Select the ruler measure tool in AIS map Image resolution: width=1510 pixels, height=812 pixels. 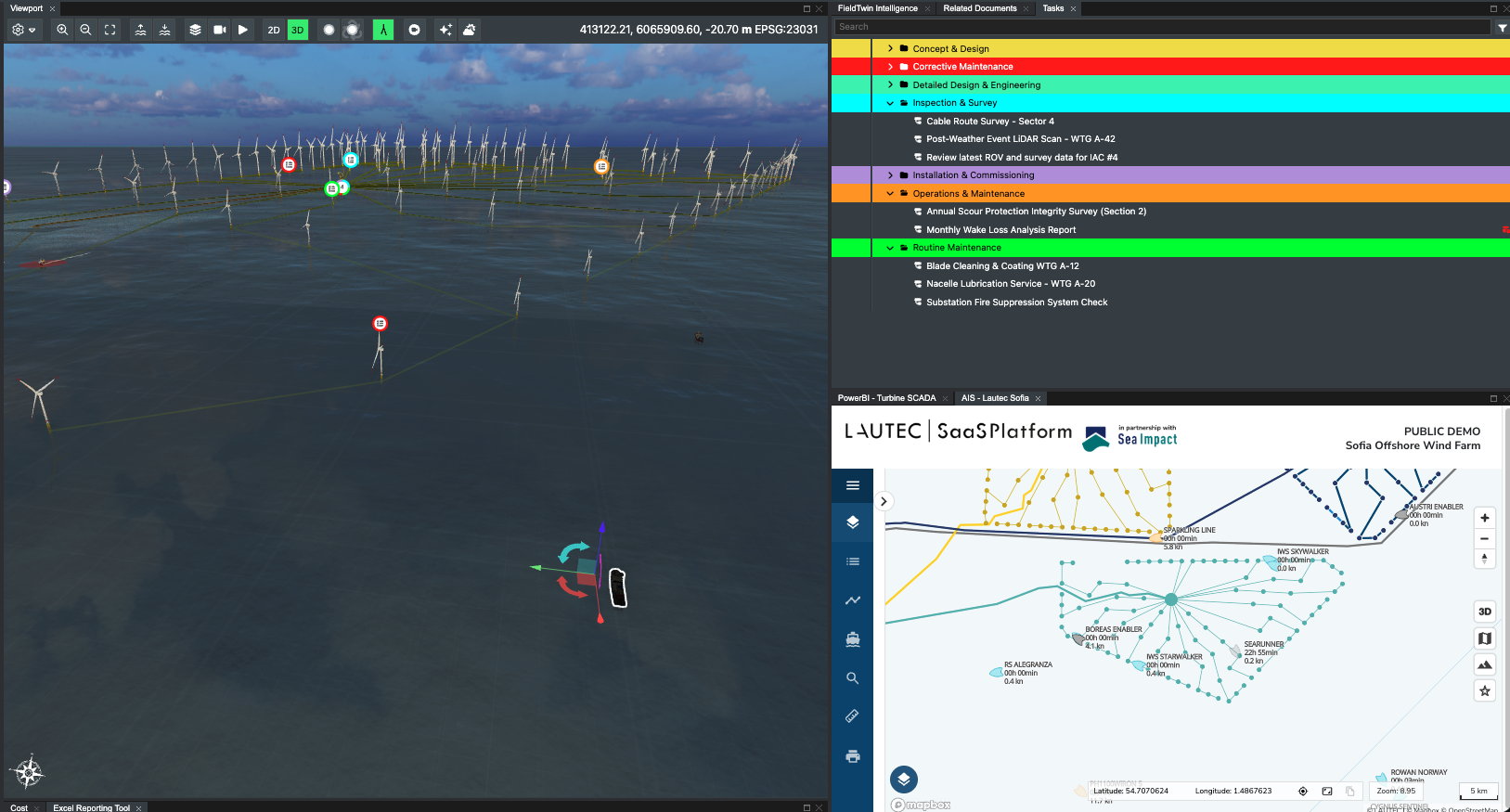(x=852, y=716)
